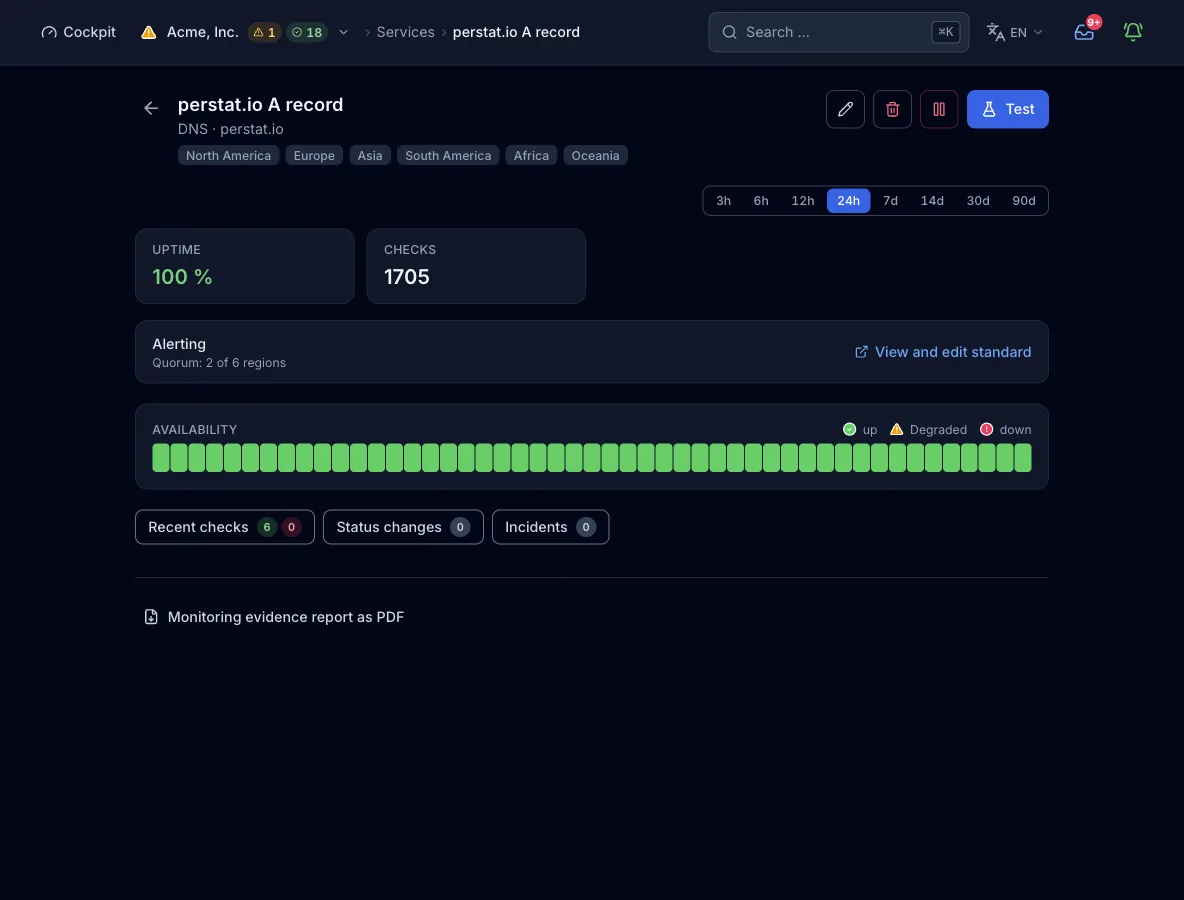Click the translate language icon
The image size is (1184, 900).
point(996,32)
